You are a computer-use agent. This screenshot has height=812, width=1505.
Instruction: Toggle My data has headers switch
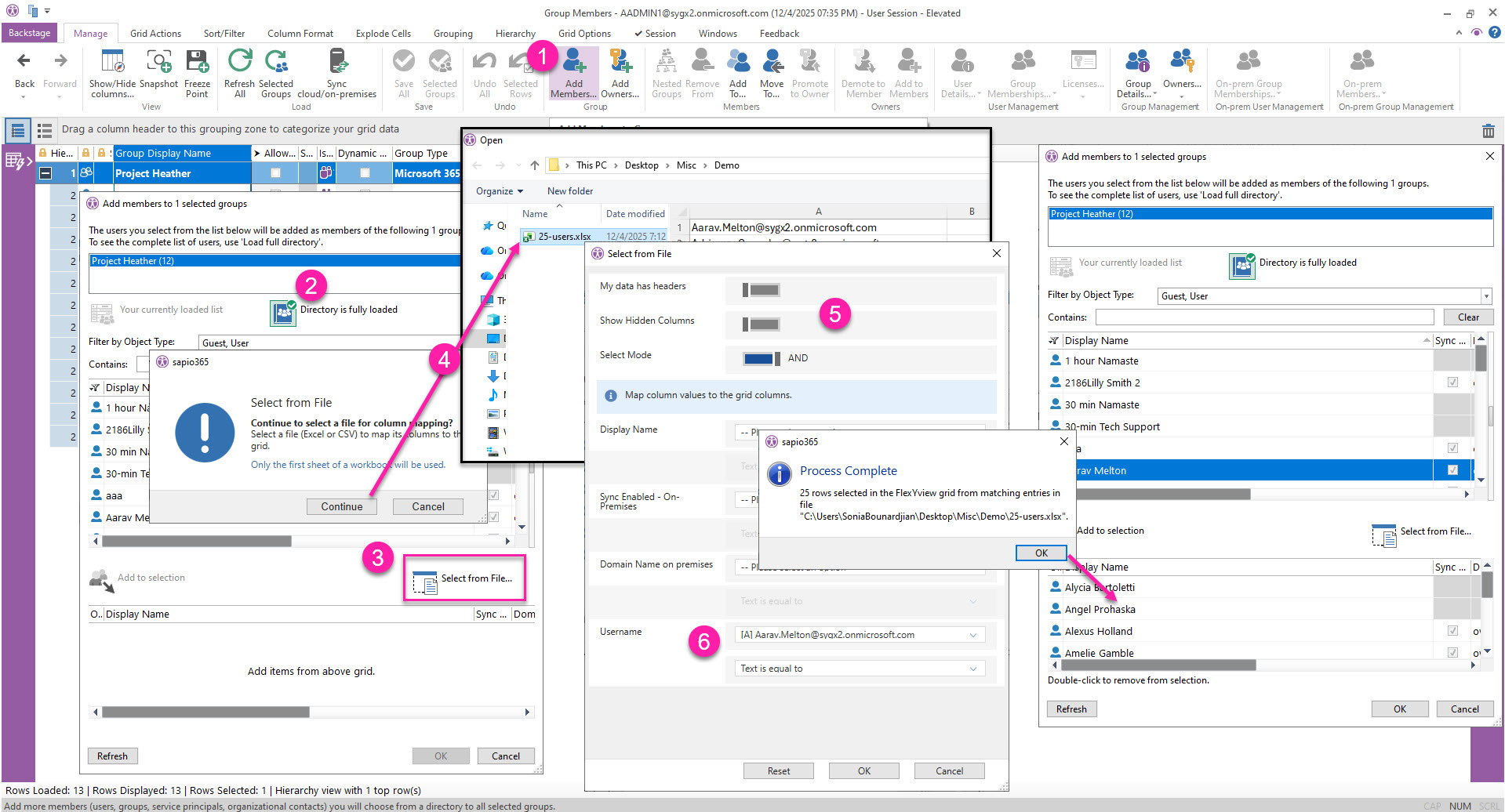coord(761,290)
